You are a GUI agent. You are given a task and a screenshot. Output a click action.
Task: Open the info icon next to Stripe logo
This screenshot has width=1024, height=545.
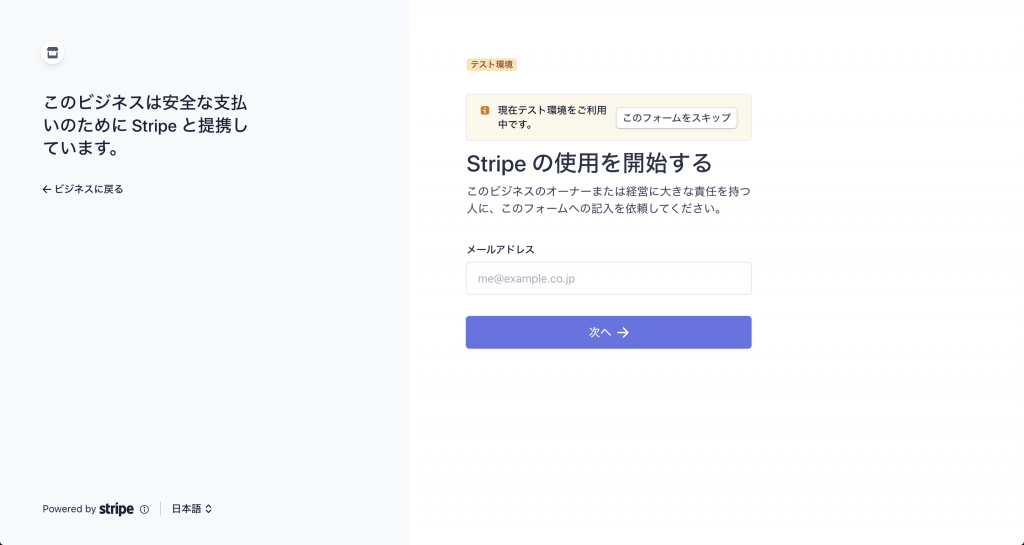[x=144, y=510]
